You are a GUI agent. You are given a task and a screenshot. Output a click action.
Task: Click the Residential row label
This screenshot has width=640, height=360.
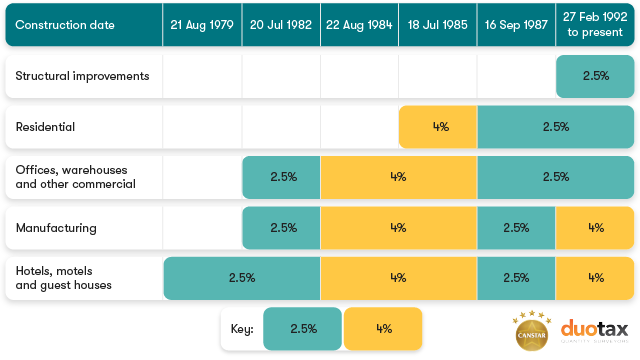pos(45,127)
